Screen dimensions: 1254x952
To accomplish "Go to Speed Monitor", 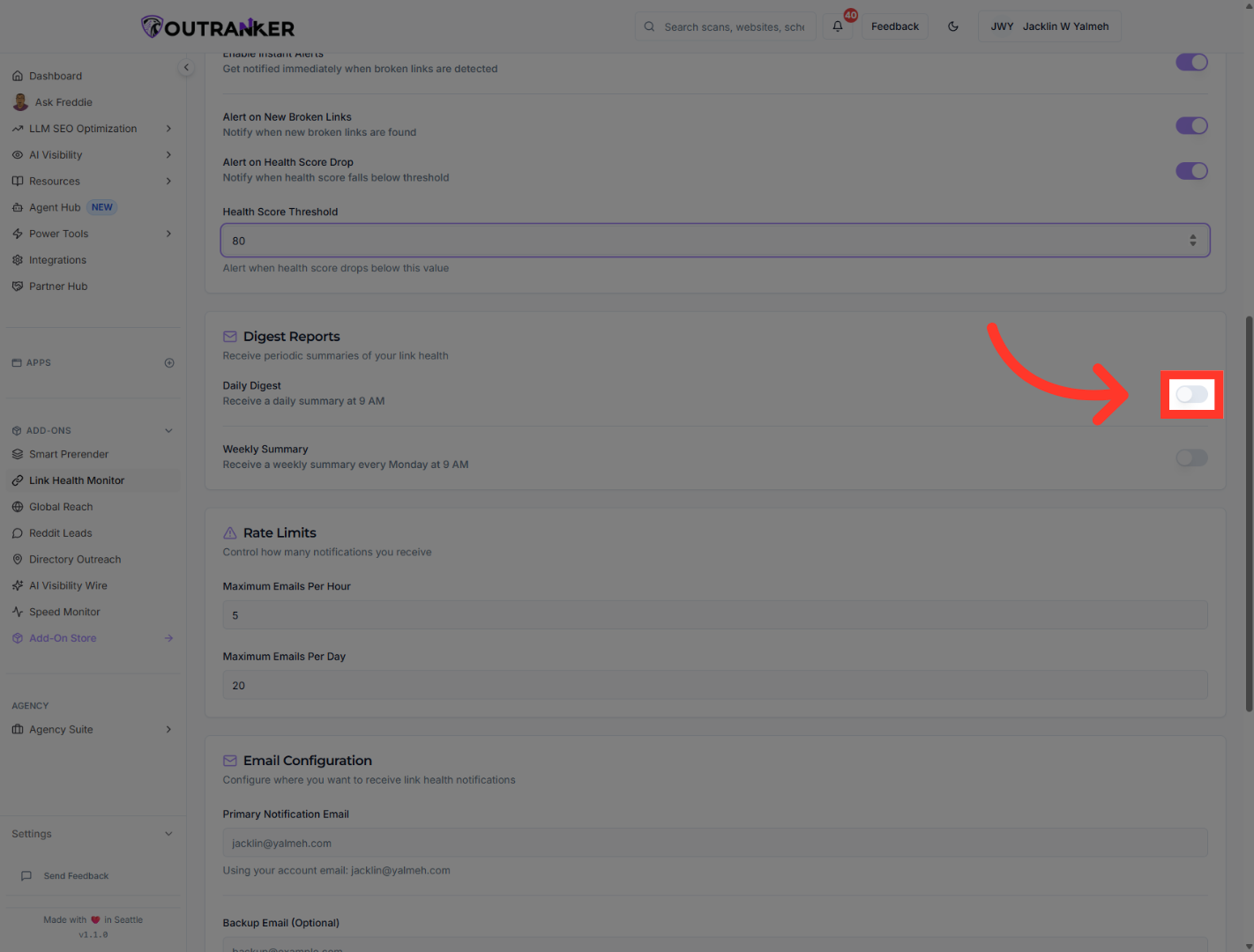I will click(x=64, y=612).
